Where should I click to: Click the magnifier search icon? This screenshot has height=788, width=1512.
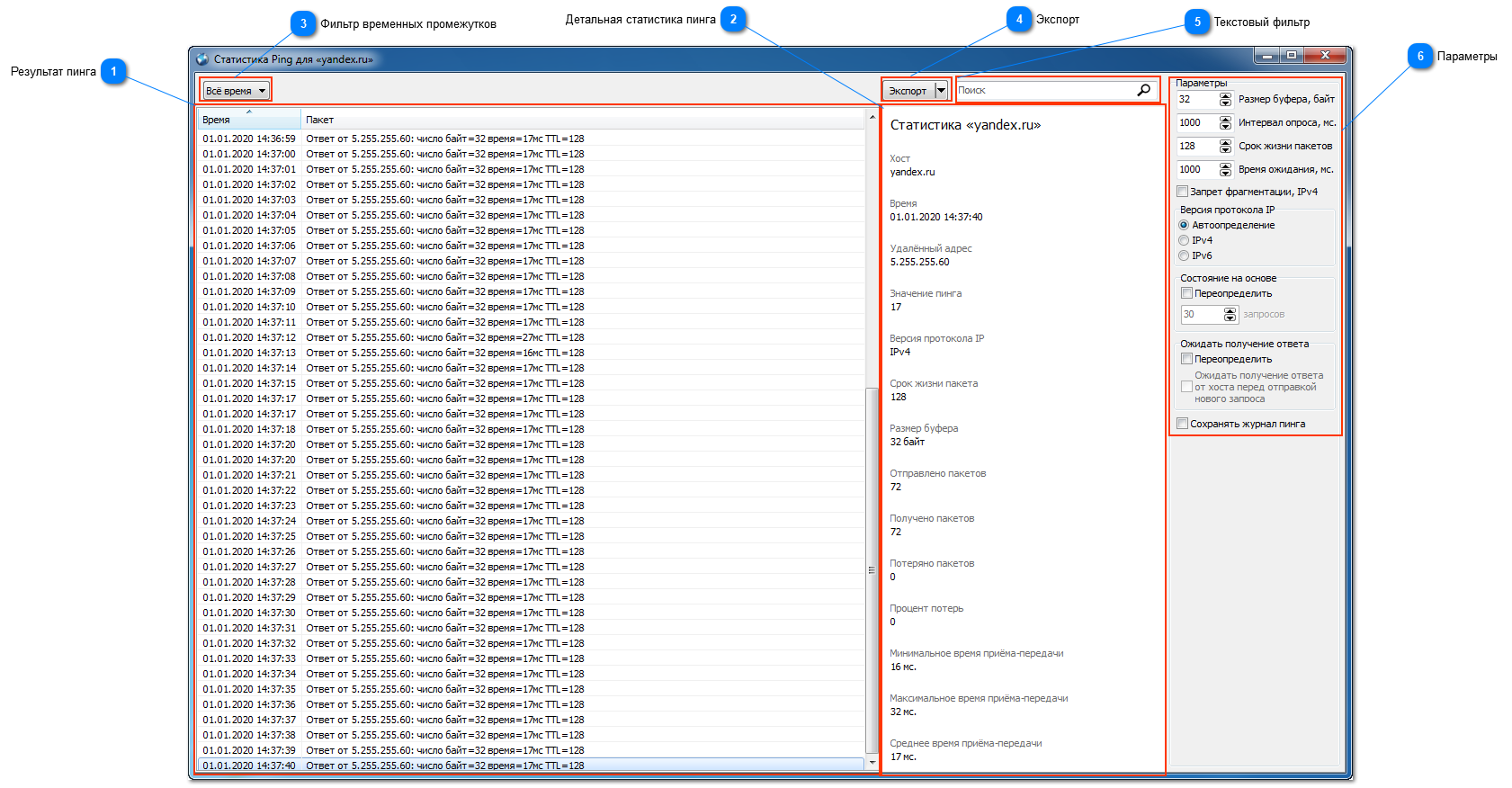(1143, 90)
